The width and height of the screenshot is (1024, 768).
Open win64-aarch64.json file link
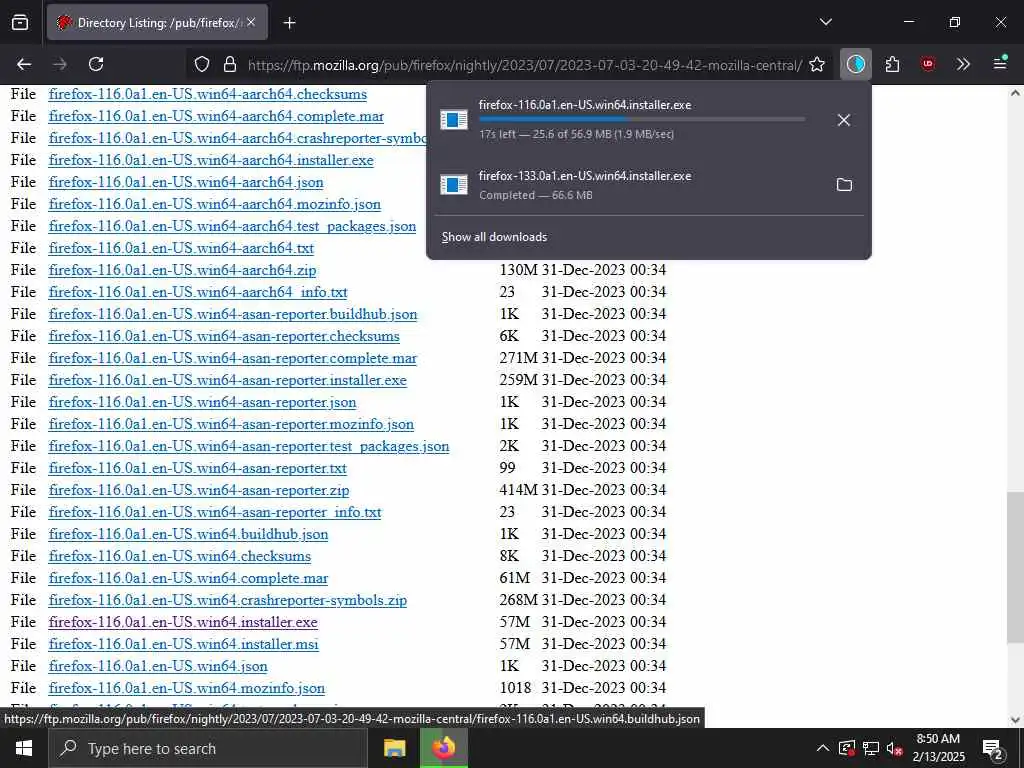[x=185, y=182]
